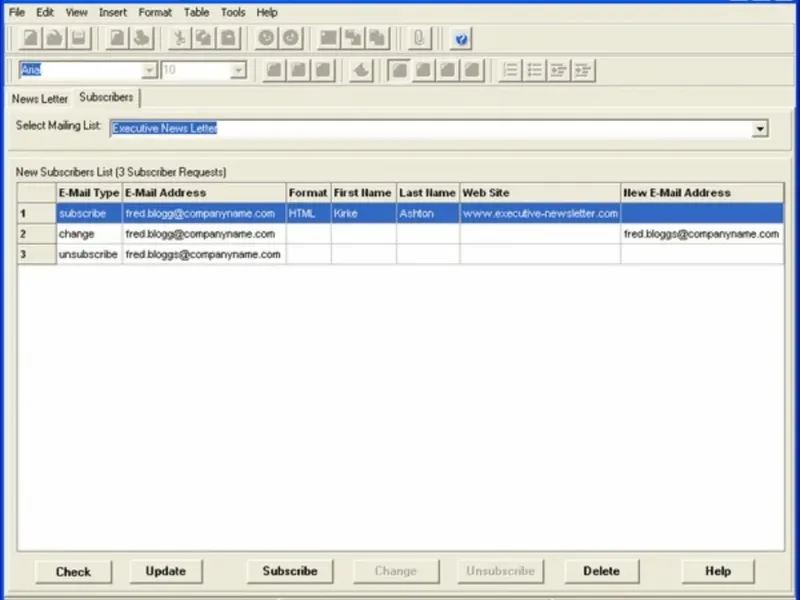800x600 pixels.
Task: Open the Tools menu
Action: [x=233, y=12]
